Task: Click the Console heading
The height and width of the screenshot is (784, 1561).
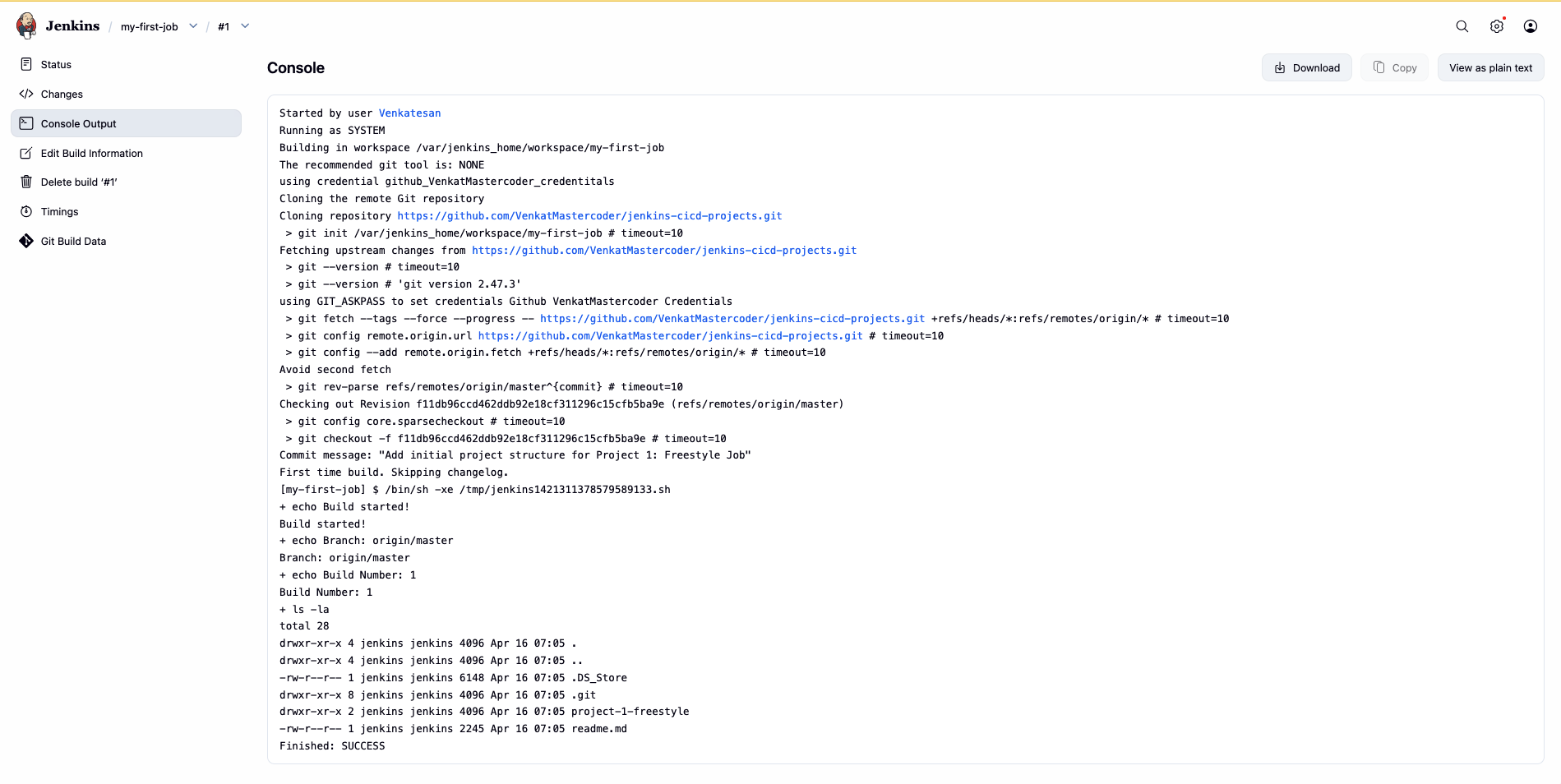Action: tap(296, 68)
